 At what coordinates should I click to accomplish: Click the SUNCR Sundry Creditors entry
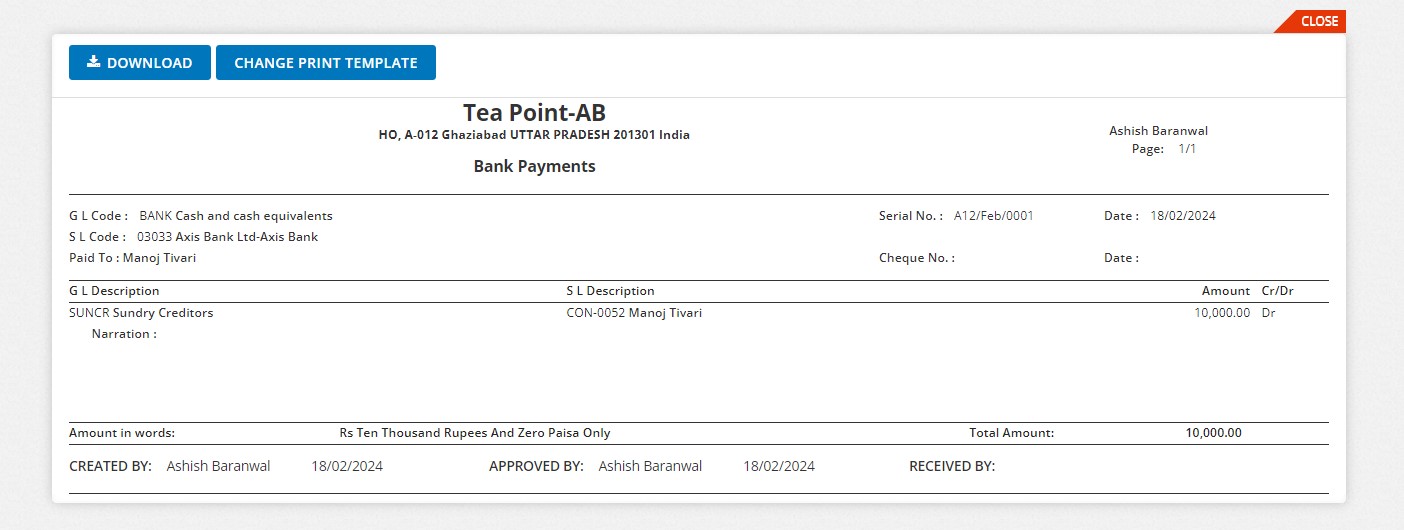pyautogui.click(x=141, y=313)
